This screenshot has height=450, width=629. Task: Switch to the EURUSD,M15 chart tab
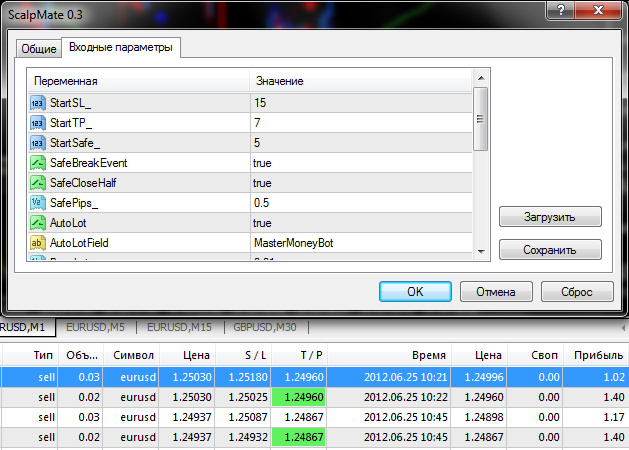click(x=179, y=327)
